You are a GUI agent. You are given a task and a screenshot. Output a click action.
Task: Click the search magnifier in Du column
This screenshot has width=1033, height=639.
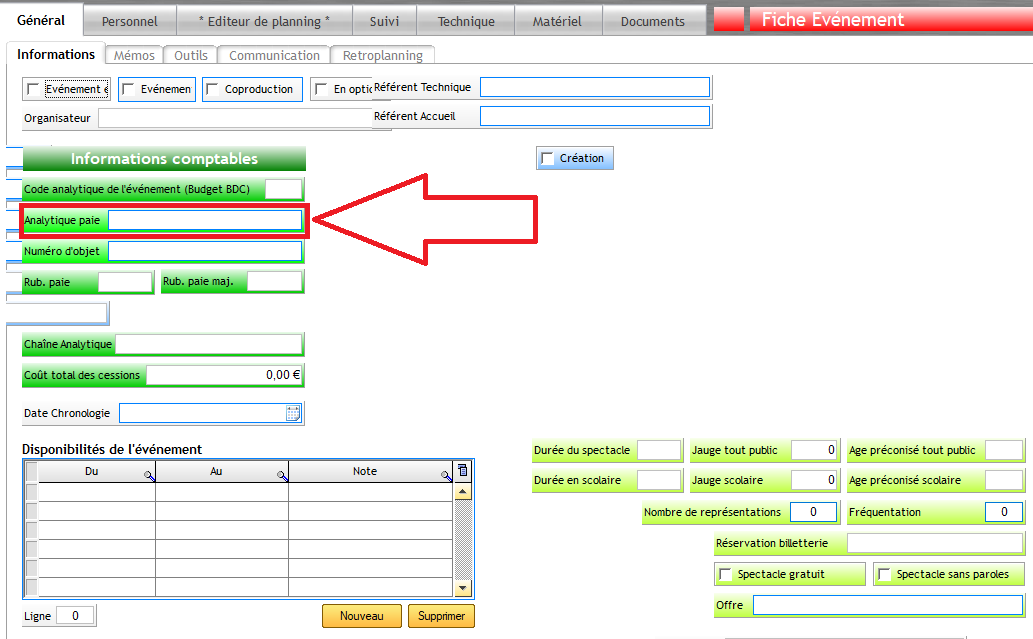(149, 476)
